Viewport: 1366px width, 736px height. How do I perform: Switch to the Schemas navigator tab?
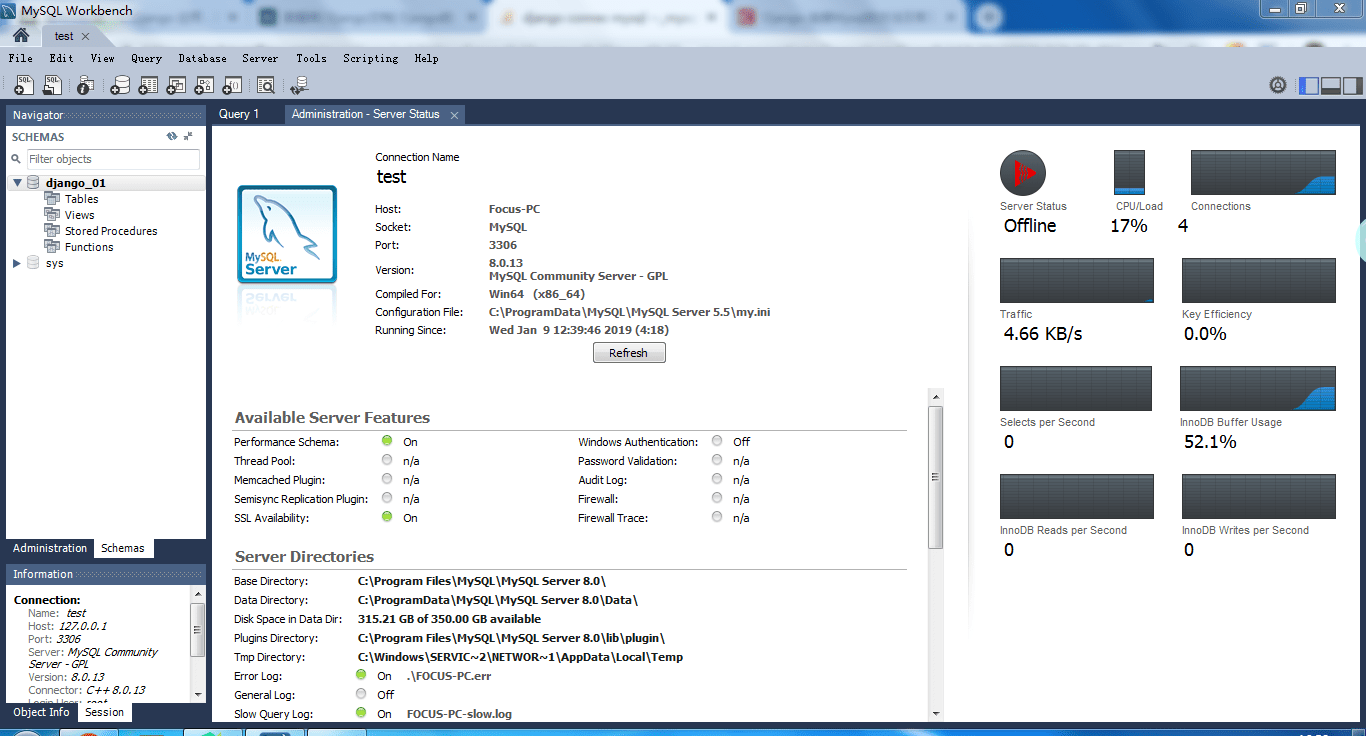[123, 548]
